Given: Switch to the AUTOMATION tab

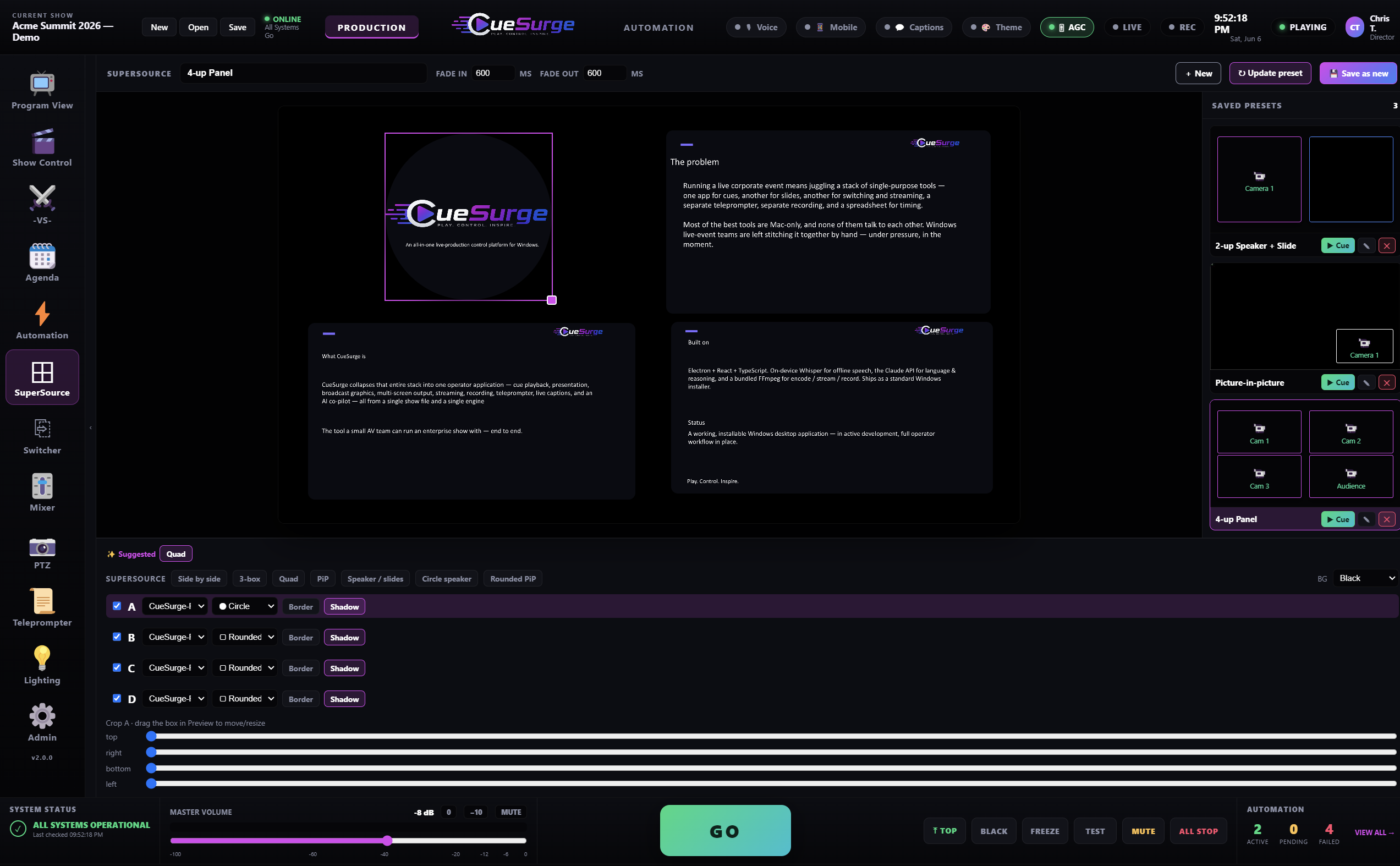Looking at the screenshot, I should click(658, 28).
